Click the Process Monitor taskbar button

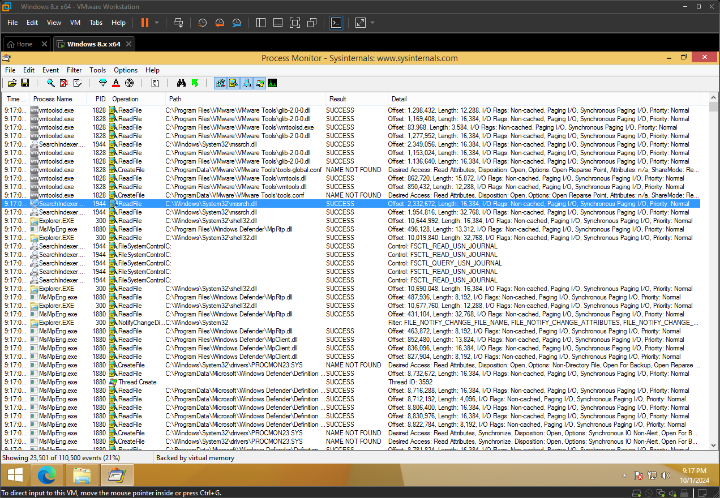[x=117, y=475]
